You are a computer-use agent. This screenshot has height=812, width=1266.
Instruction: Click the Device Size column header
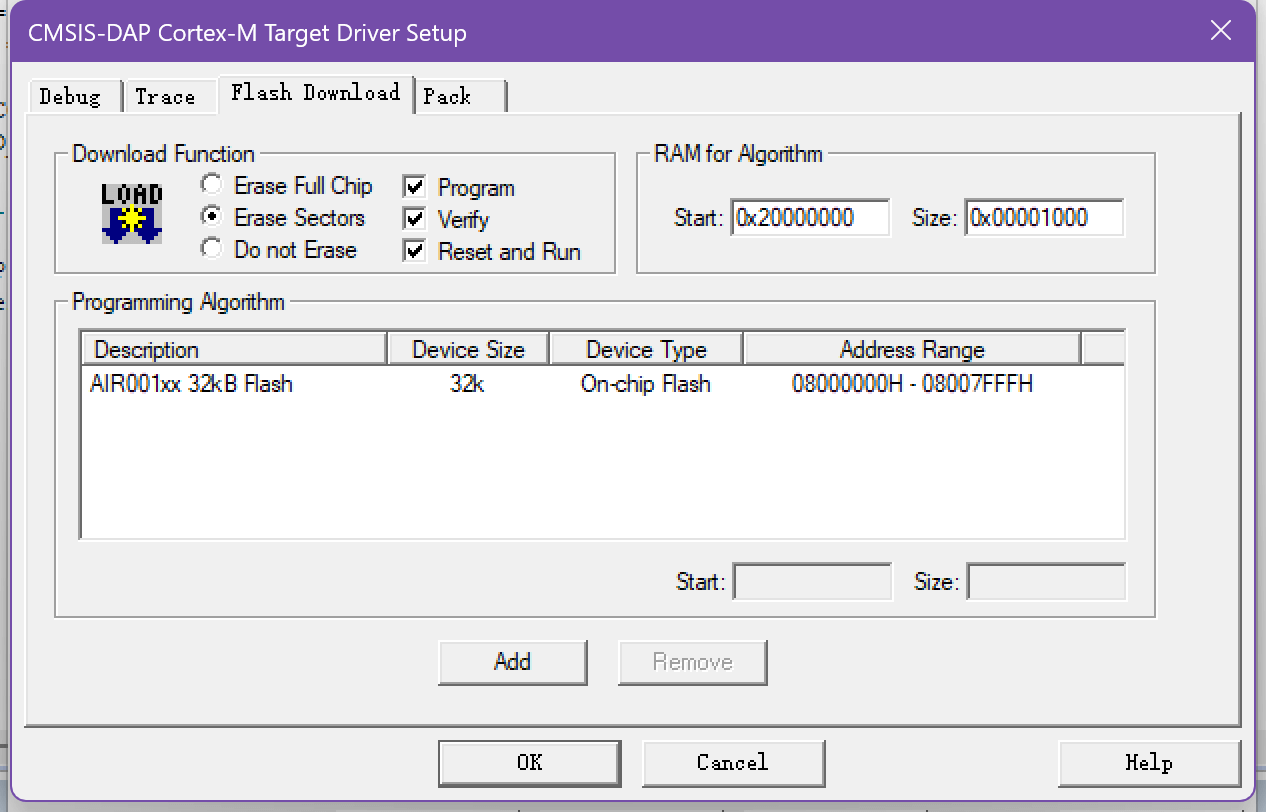pyautogui.click(x=468, y=349)
